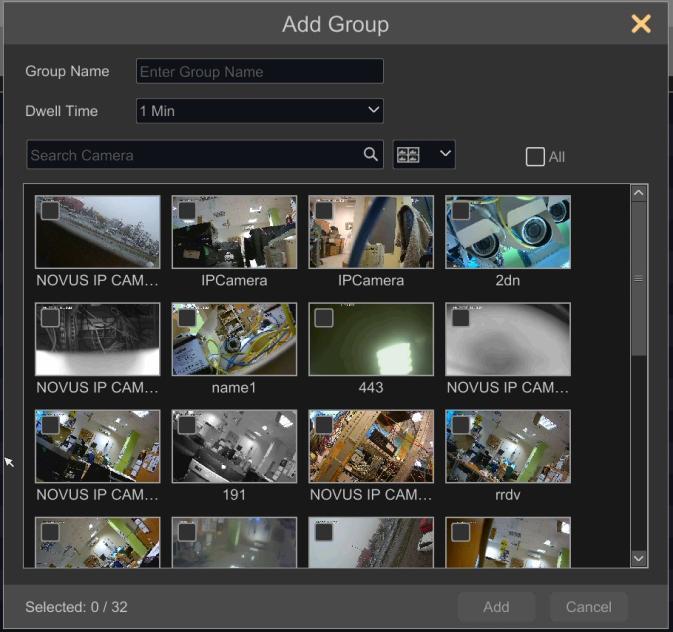Tick the checkbox on the 191 camera
673x632 pixels.
187,425
